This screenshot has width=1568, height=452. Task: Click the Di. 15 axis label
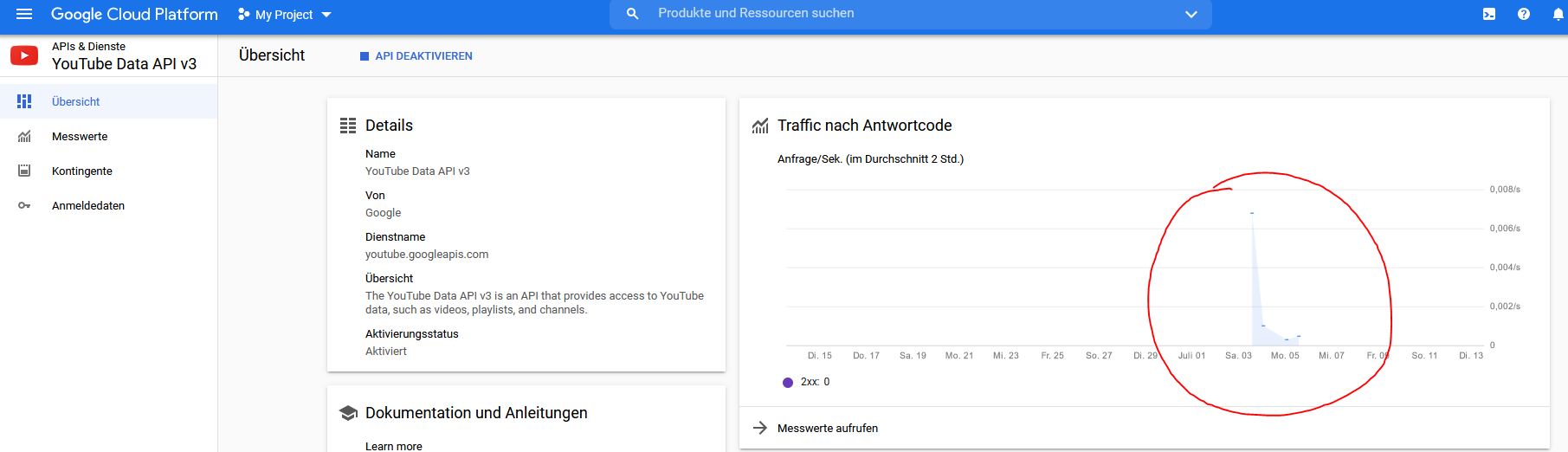click(x=819, y=356)
